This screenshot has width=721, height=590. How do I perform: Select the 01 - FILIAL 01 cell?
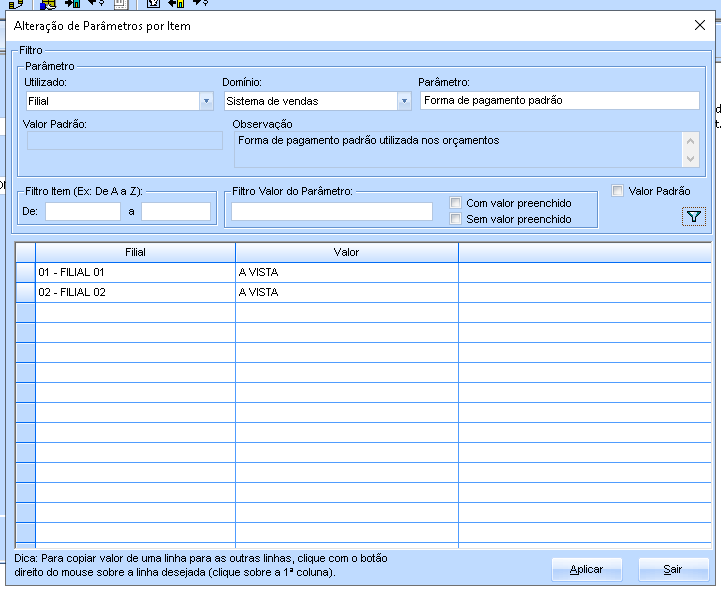[x=135, y=272]
